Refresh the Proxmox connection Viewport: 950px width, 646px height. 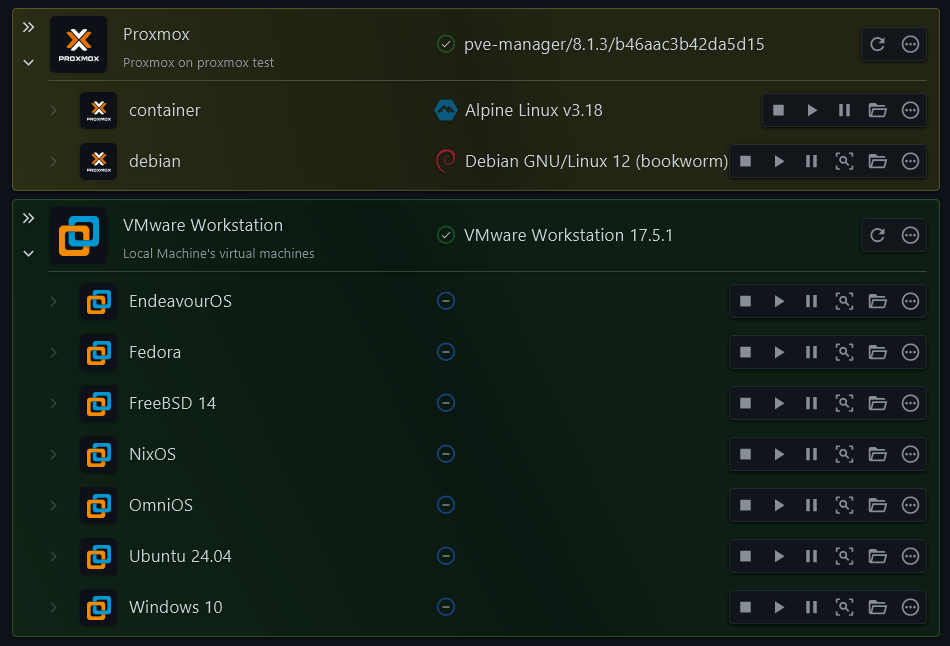tap(877, 44)
